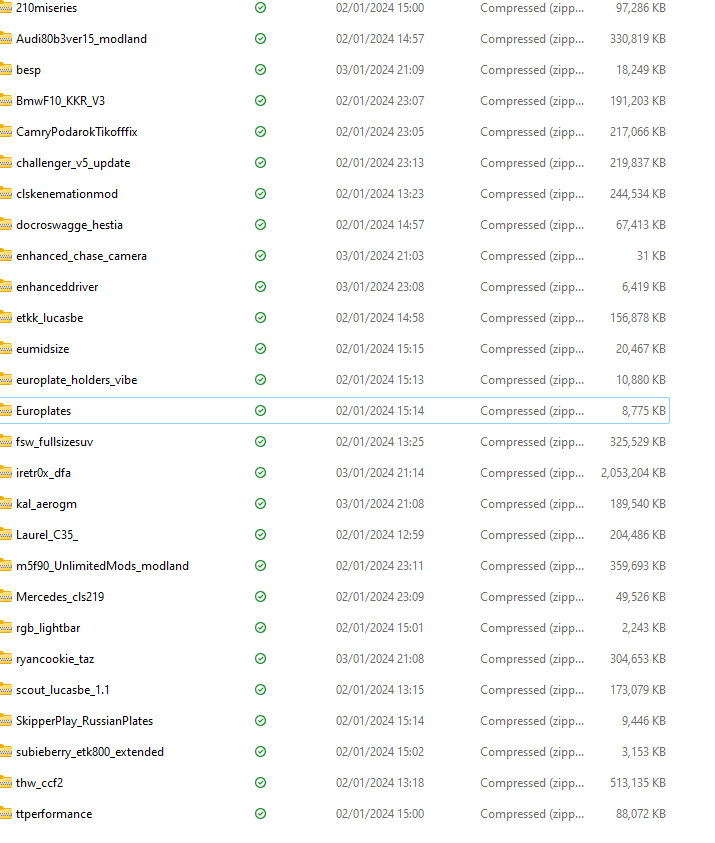The height and width of the screenshot is (843, 715).
Task: Click the 513,135 KB size value
Action: pos(638,783)
